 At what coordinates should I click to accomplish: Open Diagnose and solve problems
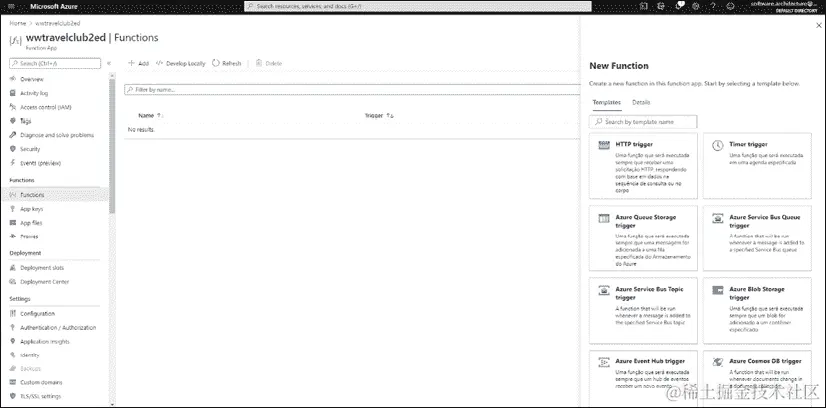(55, 135)
